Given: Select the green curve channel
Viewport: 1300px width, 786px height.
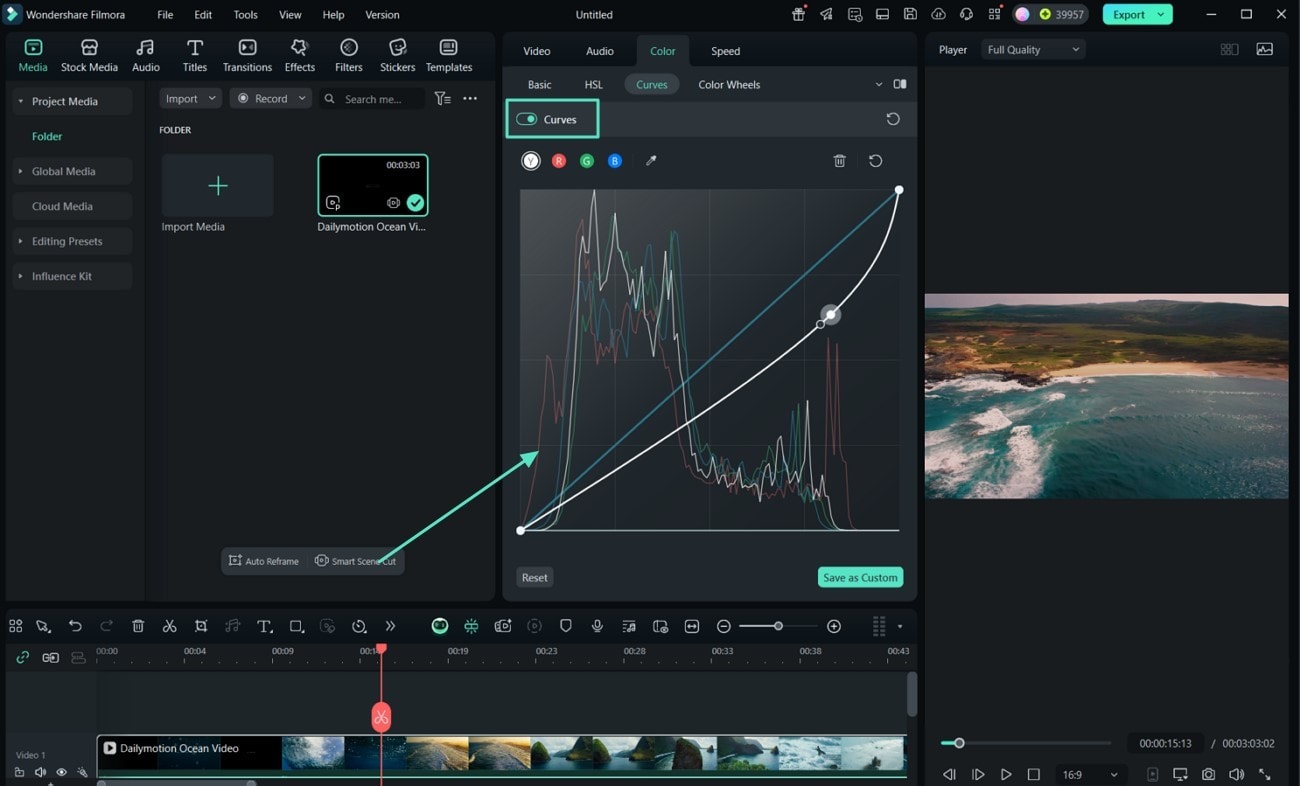Looking at the screenshot, I should 587,160.
